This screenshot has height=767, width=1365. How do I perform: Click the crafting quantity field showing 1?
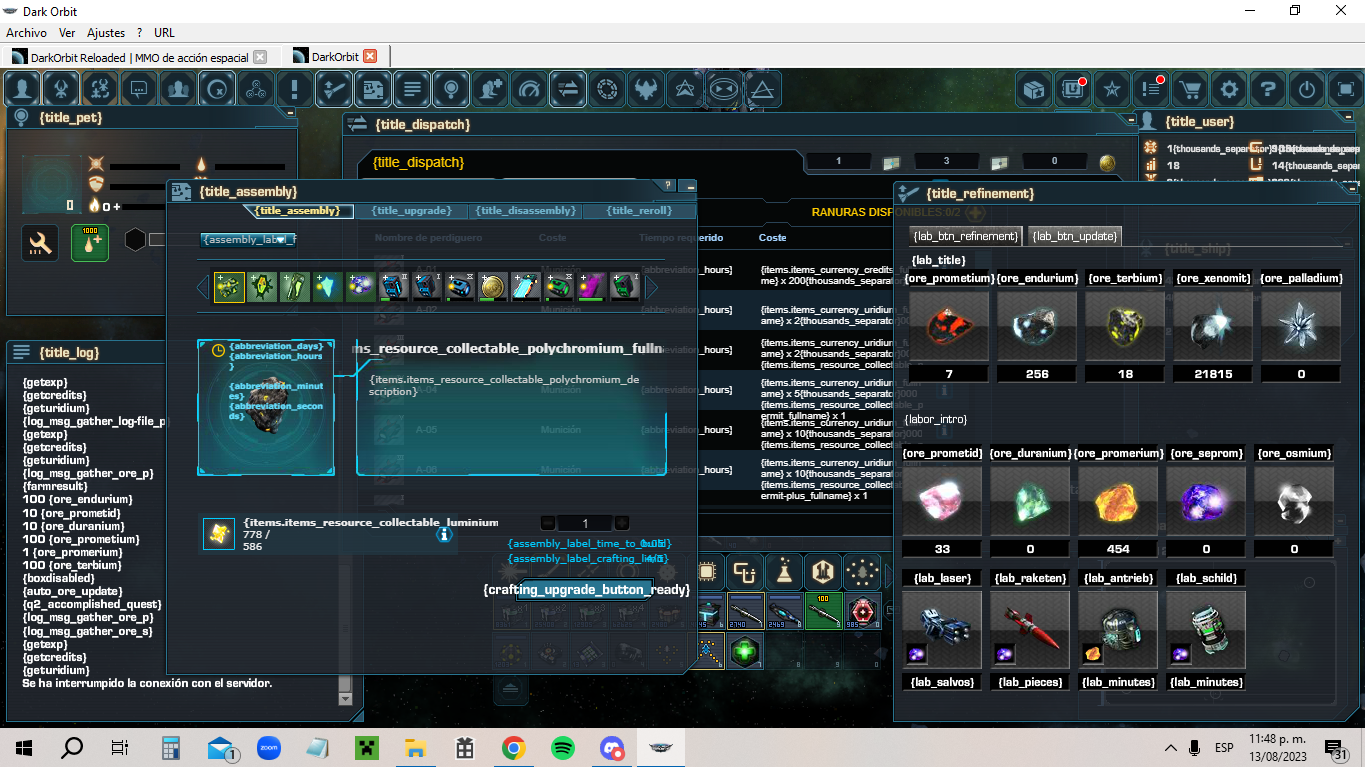pos(585,523)
